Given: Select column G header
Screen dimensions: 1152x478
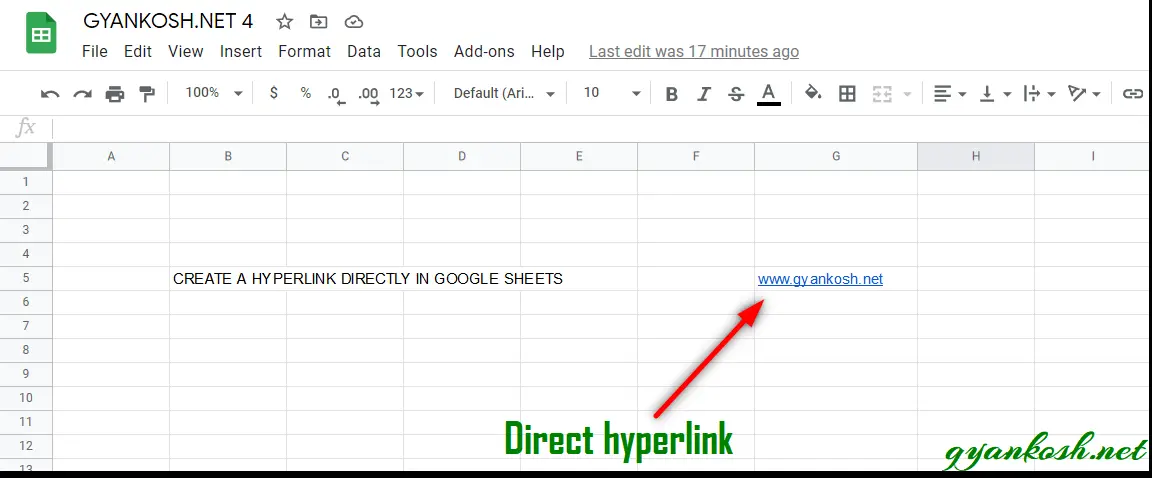Looking at the screenshot, I should 836,156.
